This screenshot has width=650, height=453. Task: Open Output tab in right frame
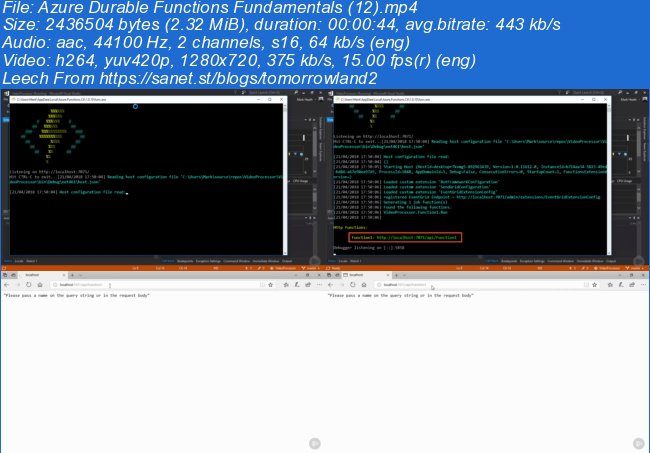click(x=611, y=261)
